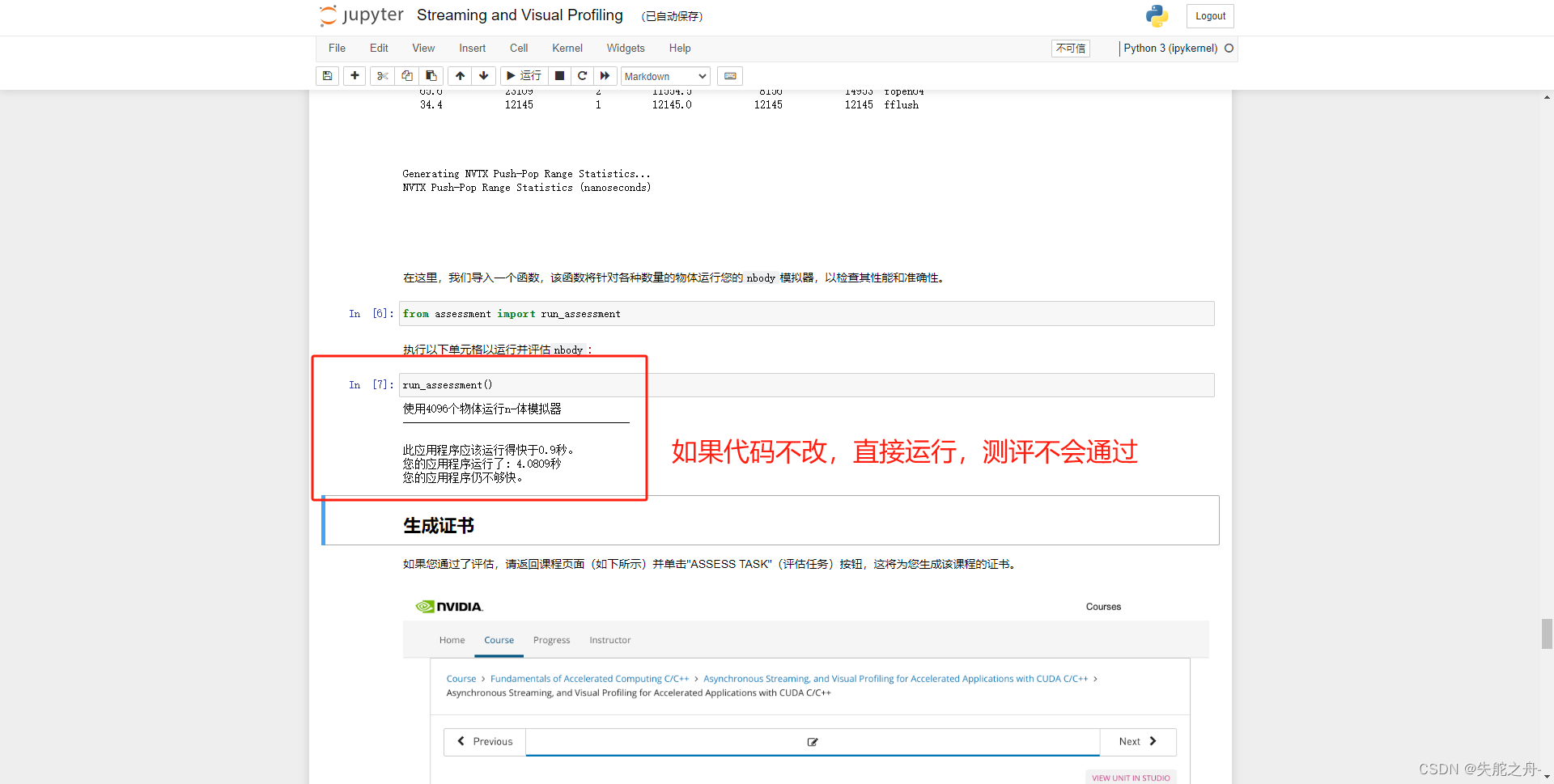
Task: Click the Python logo icon
Action: pos(1157,16)
